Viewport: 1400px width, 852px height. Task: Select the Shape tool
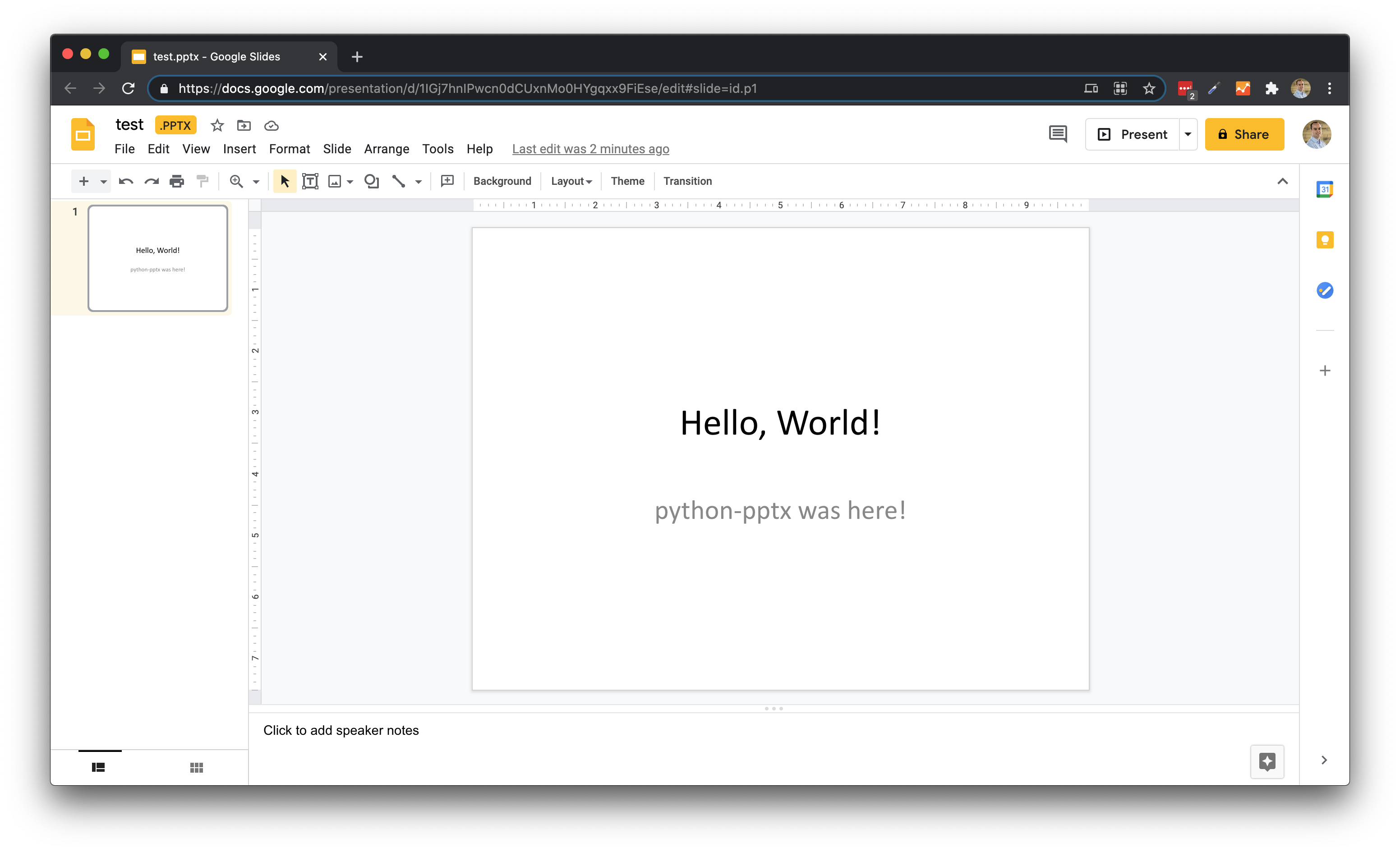(x=372, y=181)
